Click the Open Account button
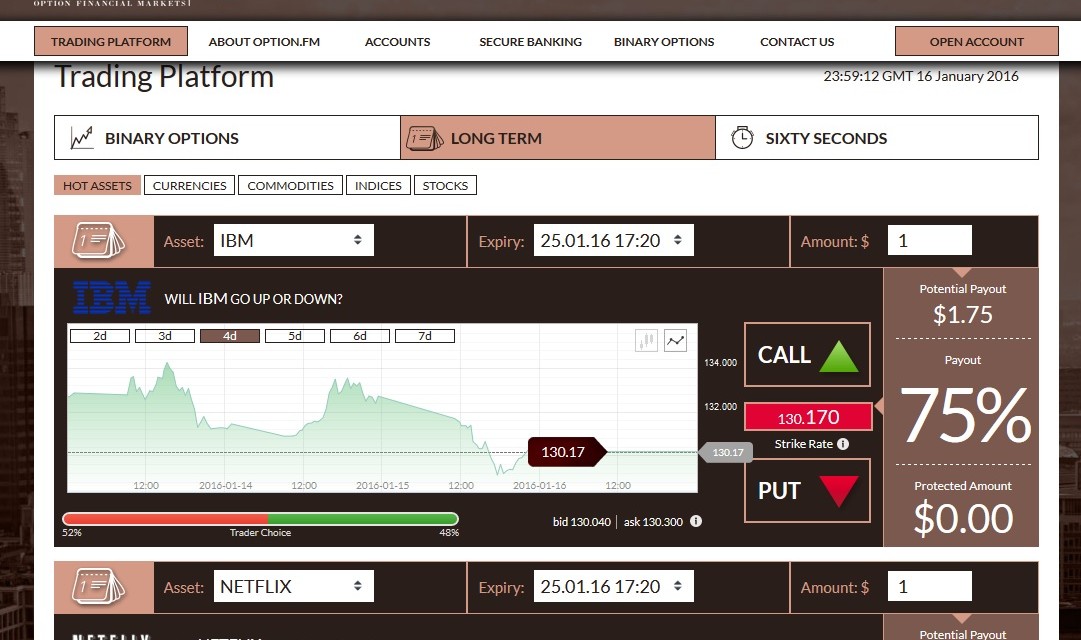 coord(976,42)
